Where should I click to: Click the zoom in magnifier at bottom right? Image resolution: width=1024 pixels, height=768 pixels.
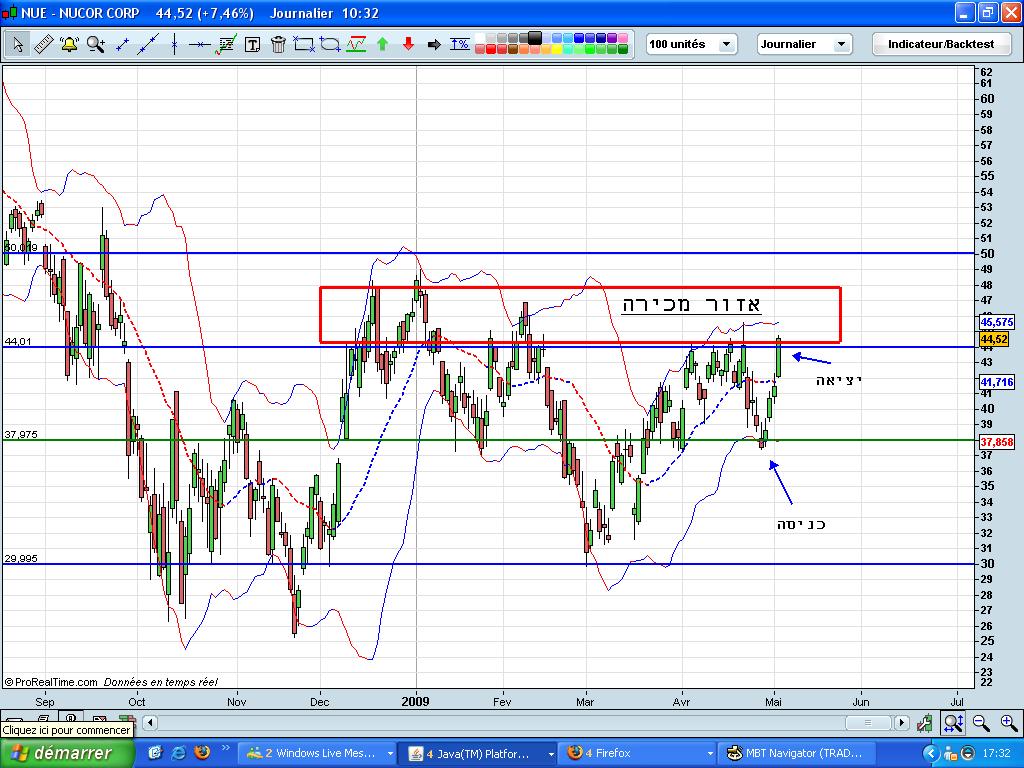point(1010,723)
